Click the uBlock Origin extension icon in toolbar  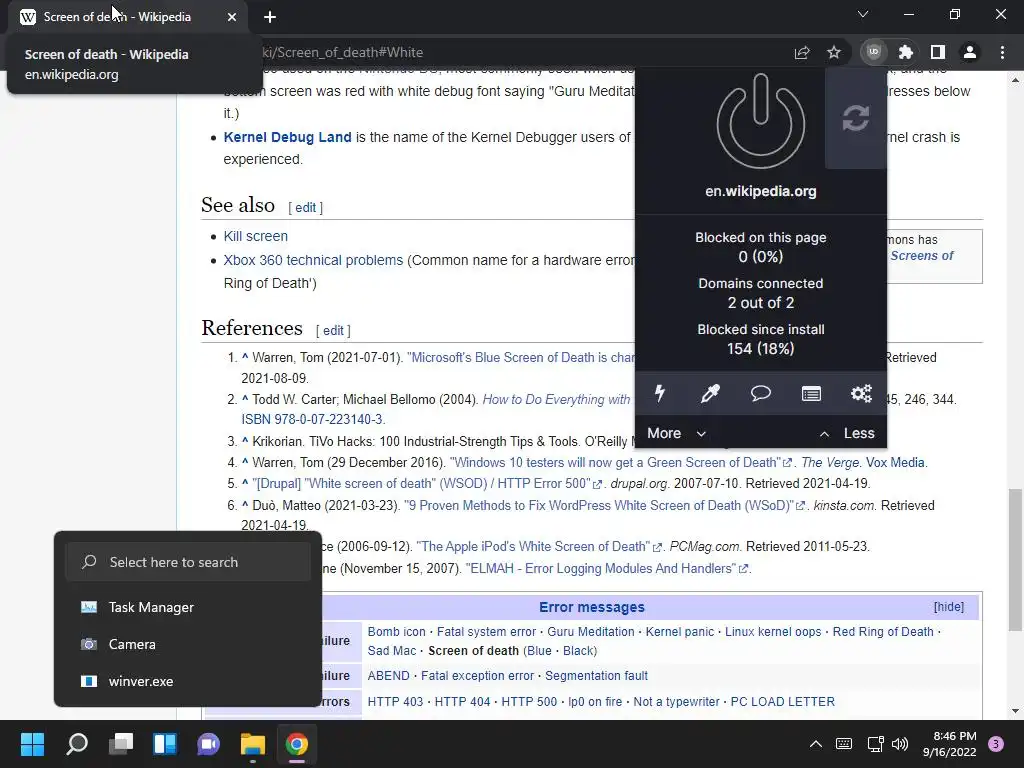(x=874, y=52)
